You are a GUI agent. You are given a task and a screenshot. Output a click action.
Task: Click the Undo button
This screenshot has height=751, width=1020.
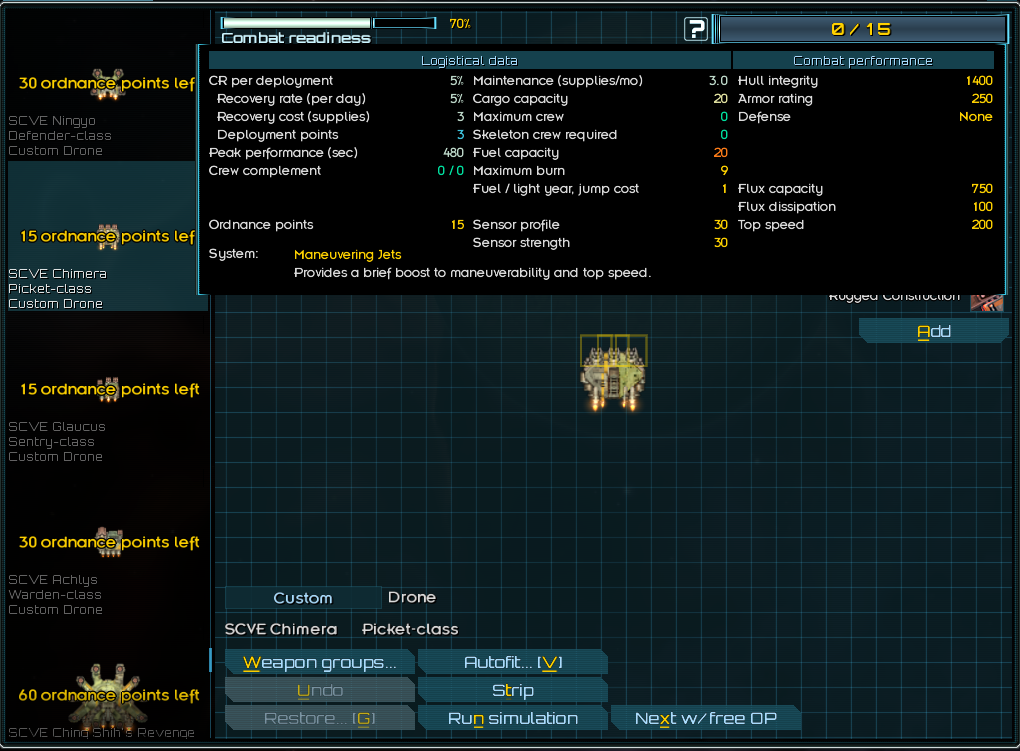[319, 690]
